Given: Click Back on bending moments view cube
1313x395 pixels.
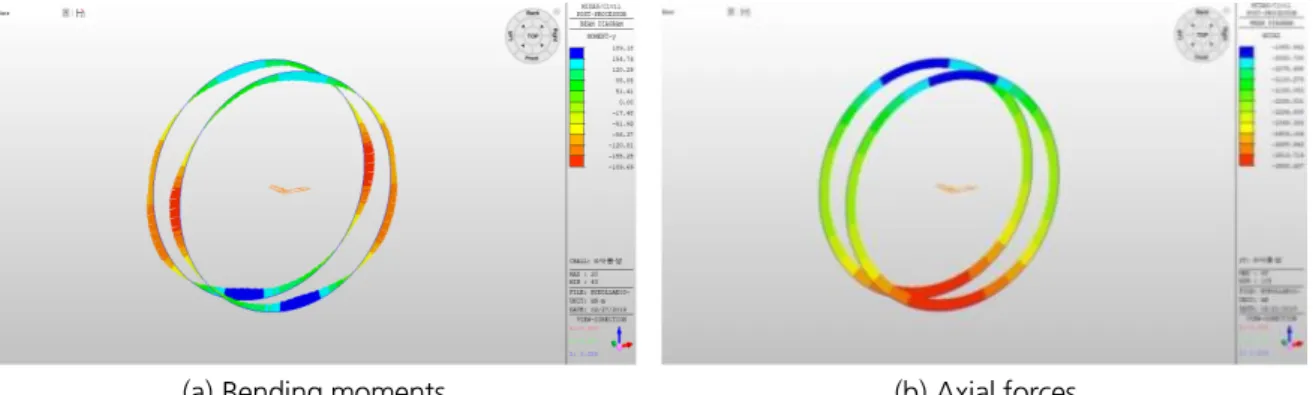Looking at the screenshot, I should click(532, 13).
